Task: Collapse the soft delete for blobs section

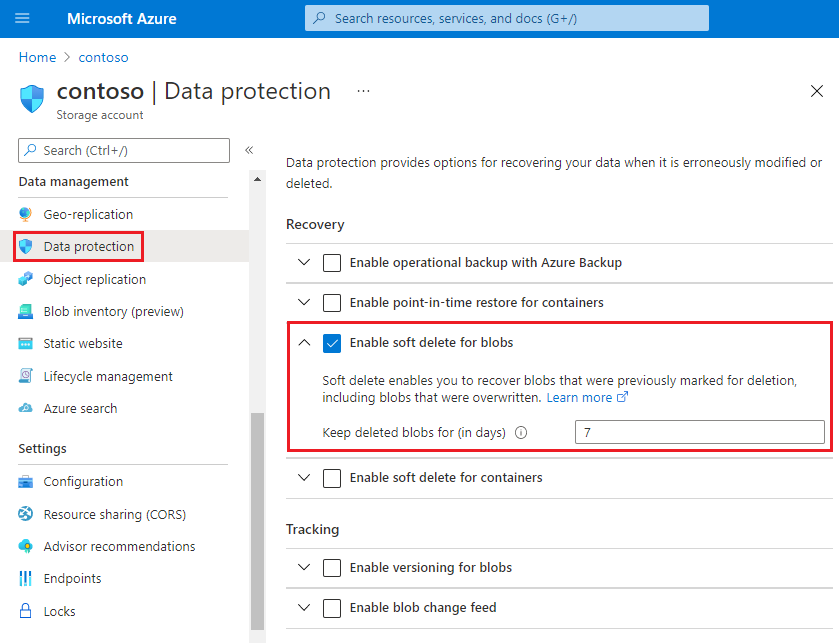Action: pos(304,342)
